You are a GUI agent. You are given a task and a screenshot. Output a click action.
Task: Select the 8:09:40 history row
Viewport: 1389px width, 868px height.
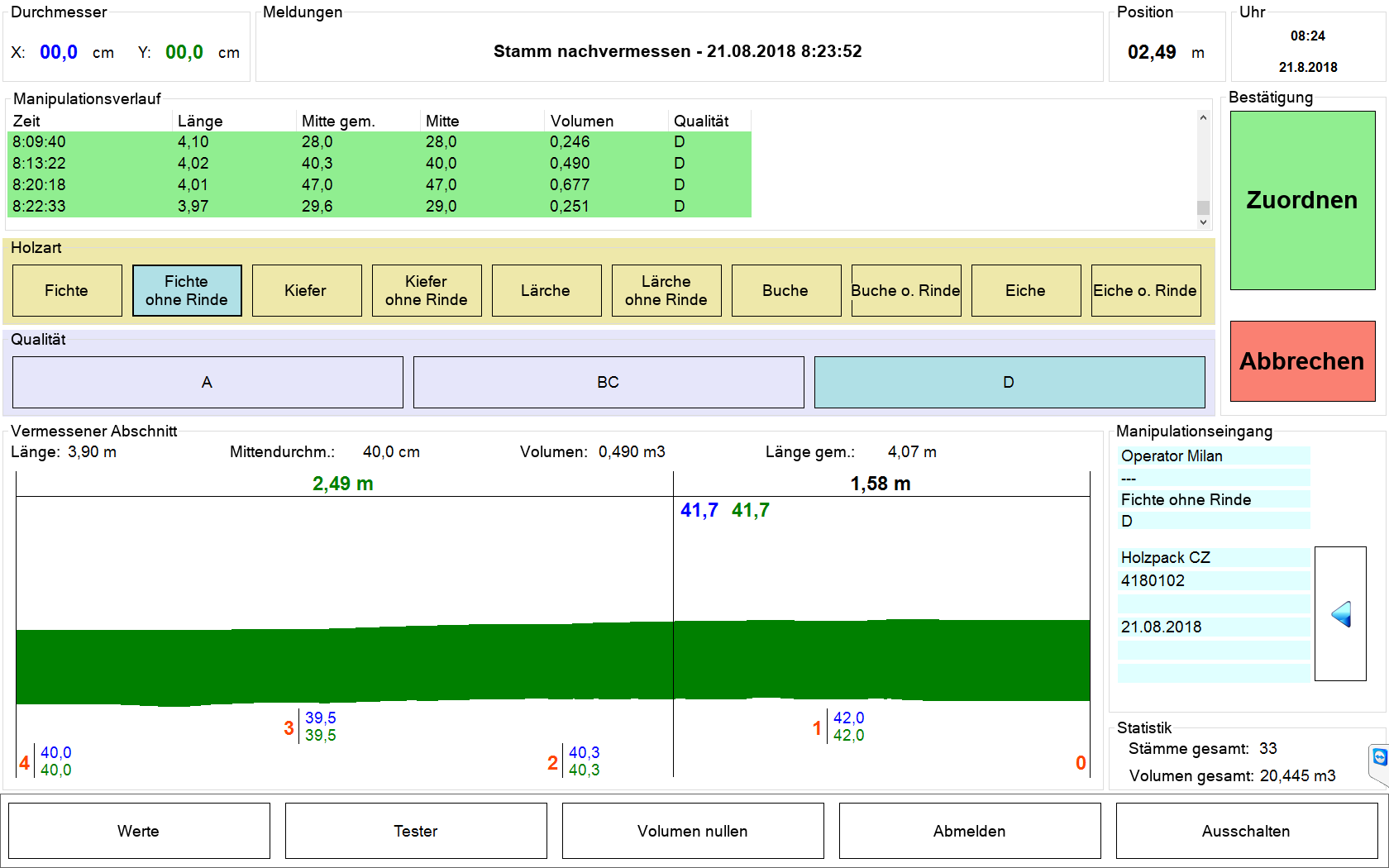pos(379,142)
